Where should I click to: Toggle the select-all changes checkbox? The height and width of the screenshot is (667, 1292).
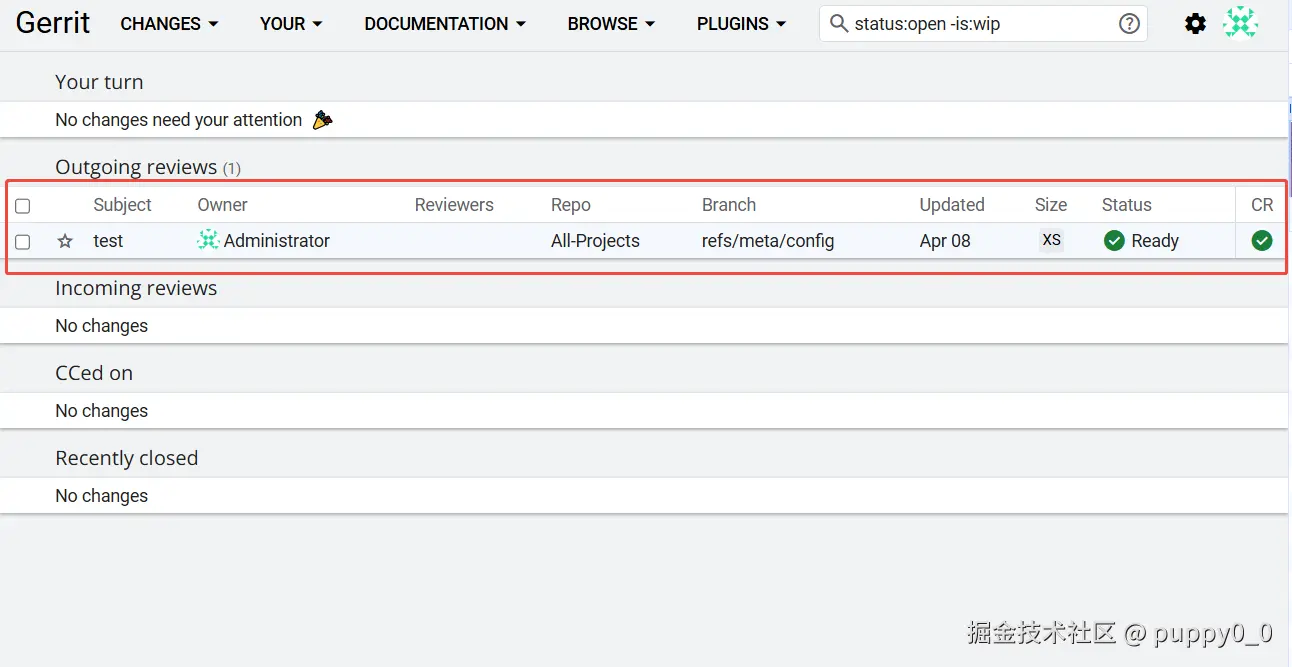pyautogui.click(x=23, y=206)
